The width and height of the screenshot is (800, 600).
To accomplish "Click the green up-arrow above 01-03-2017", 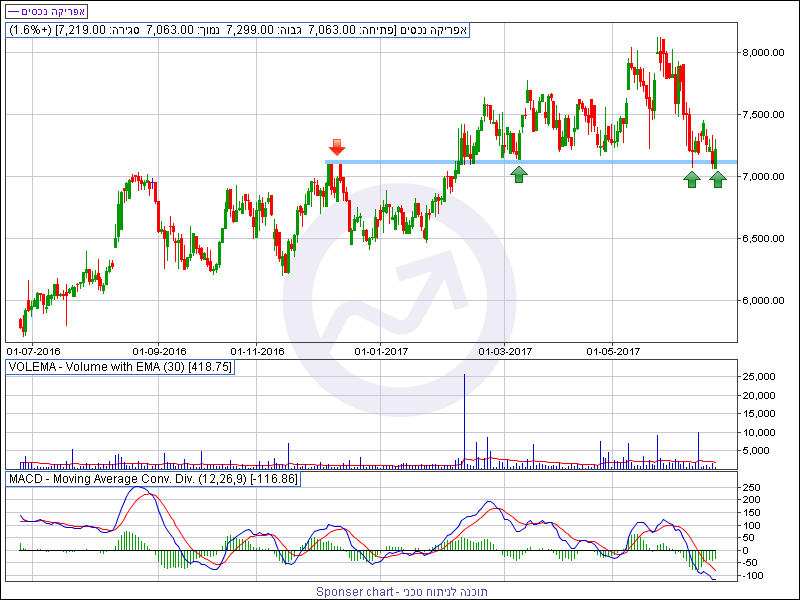I will (x=519, y=174).
